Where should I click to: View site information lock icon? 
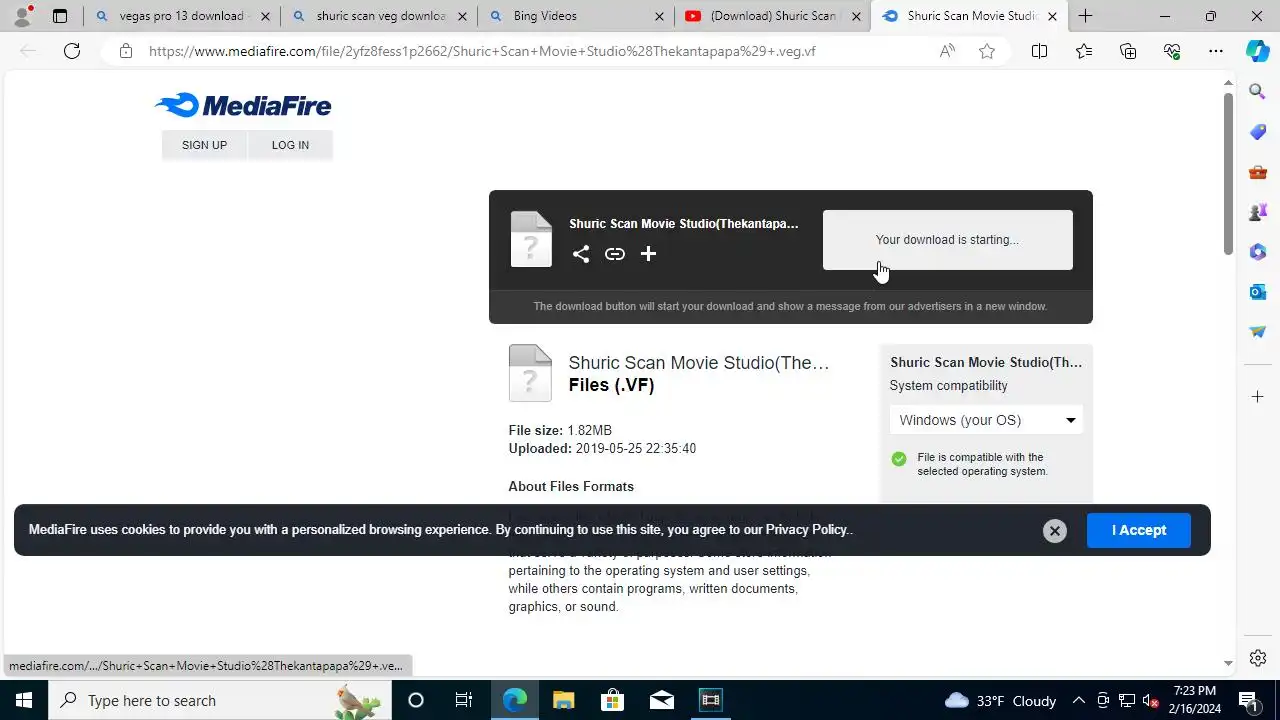point(125,51)
